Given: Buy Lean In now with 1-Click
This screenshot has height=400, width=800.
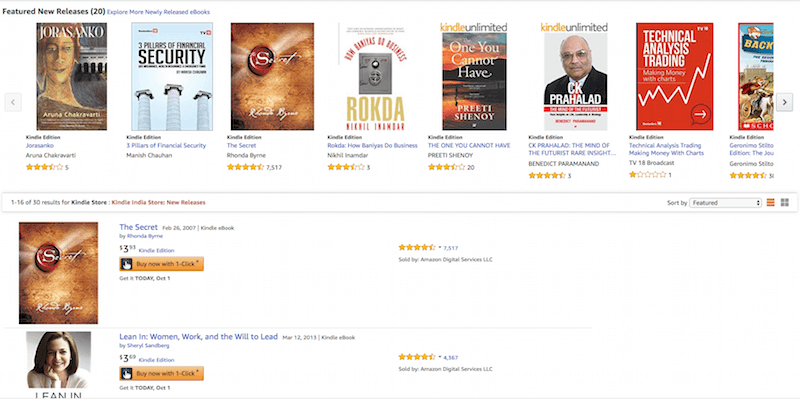Looking at the screenshot, I should (162, 373).
